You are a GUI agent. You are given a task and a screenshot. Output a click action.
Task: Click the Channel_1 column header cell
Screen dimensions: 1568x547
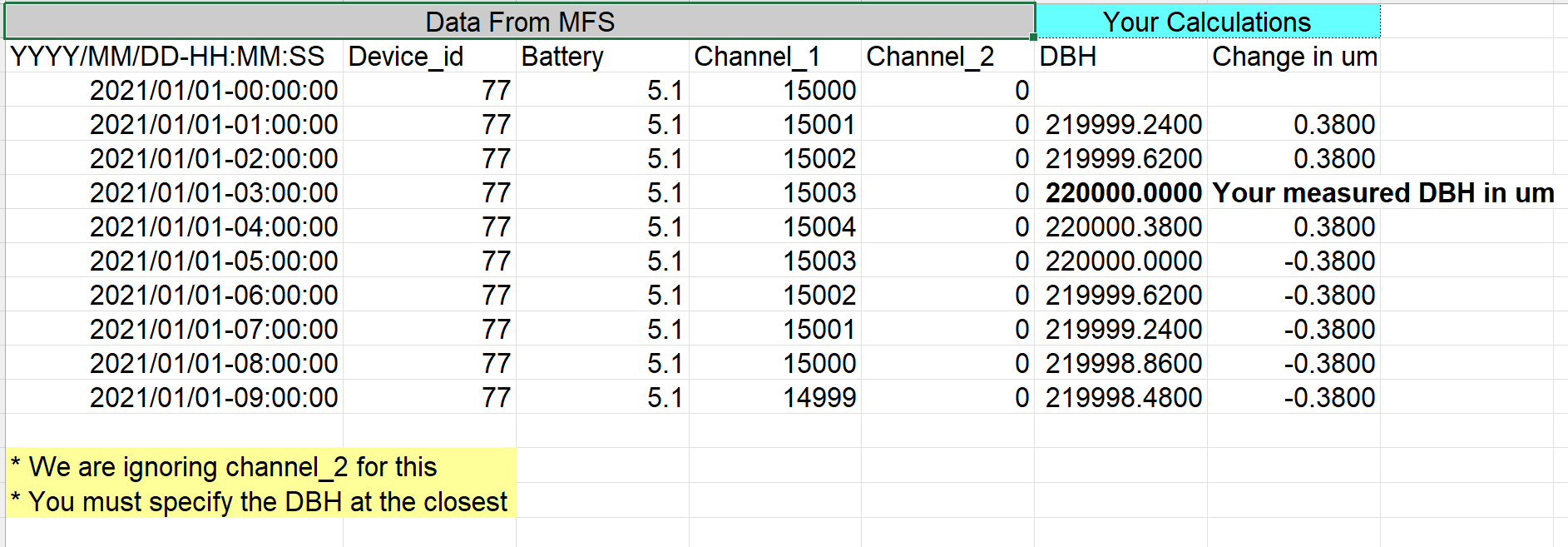pyautogui.click(x=774, y=57)
